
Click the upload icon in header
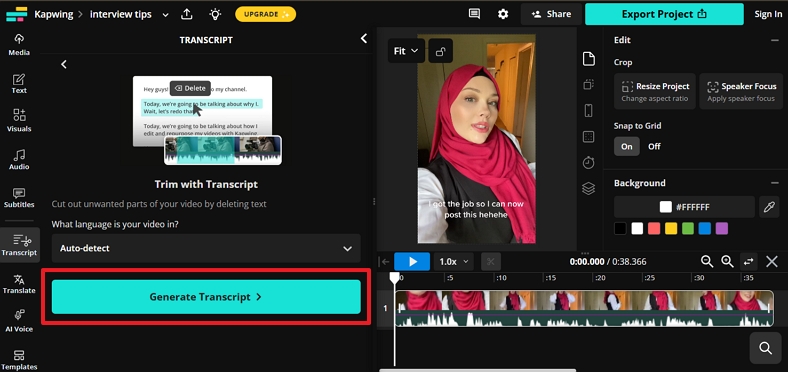pos(187,14)
